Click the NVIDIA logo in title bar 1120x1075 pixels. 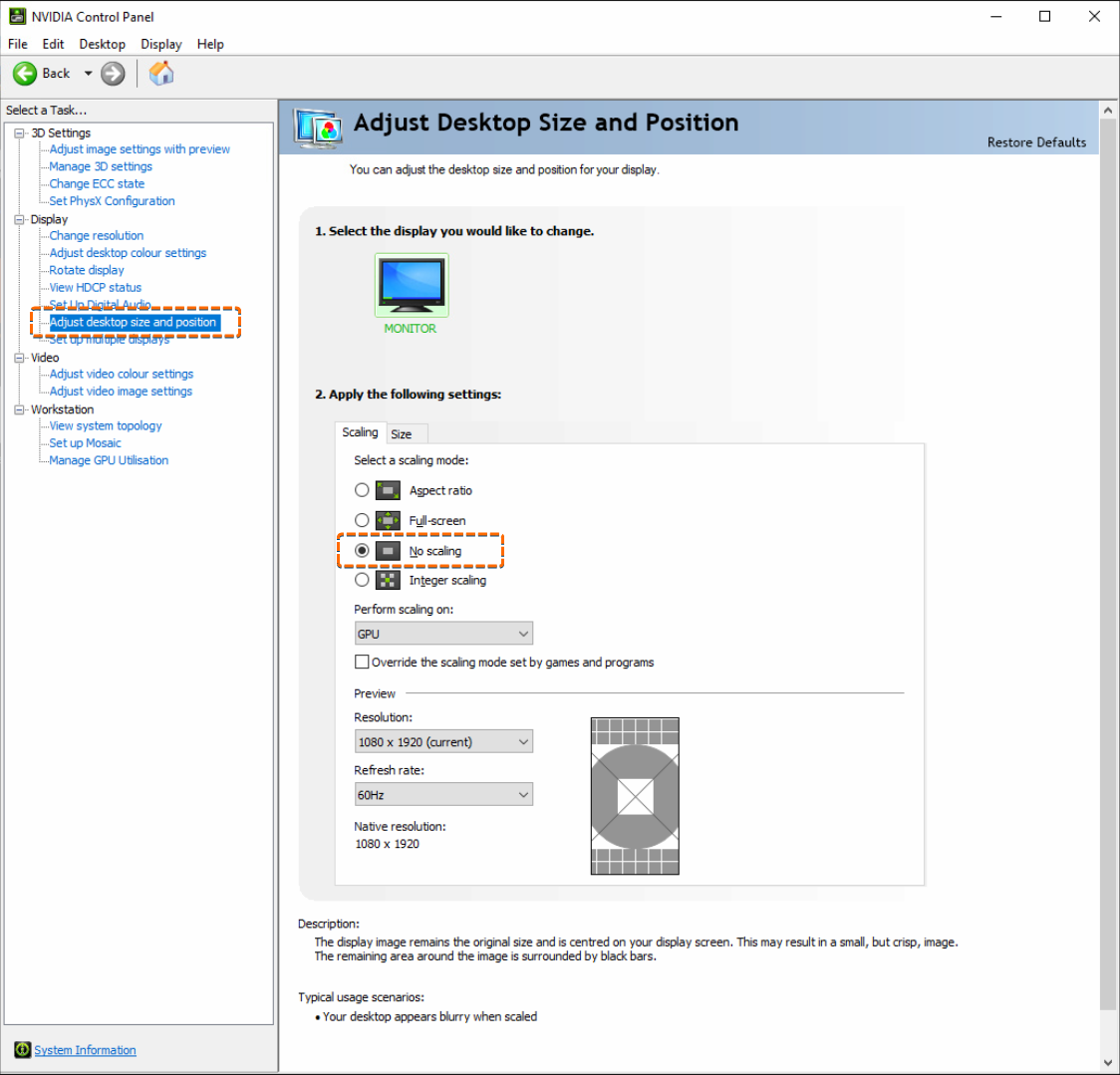coord(17,16)
